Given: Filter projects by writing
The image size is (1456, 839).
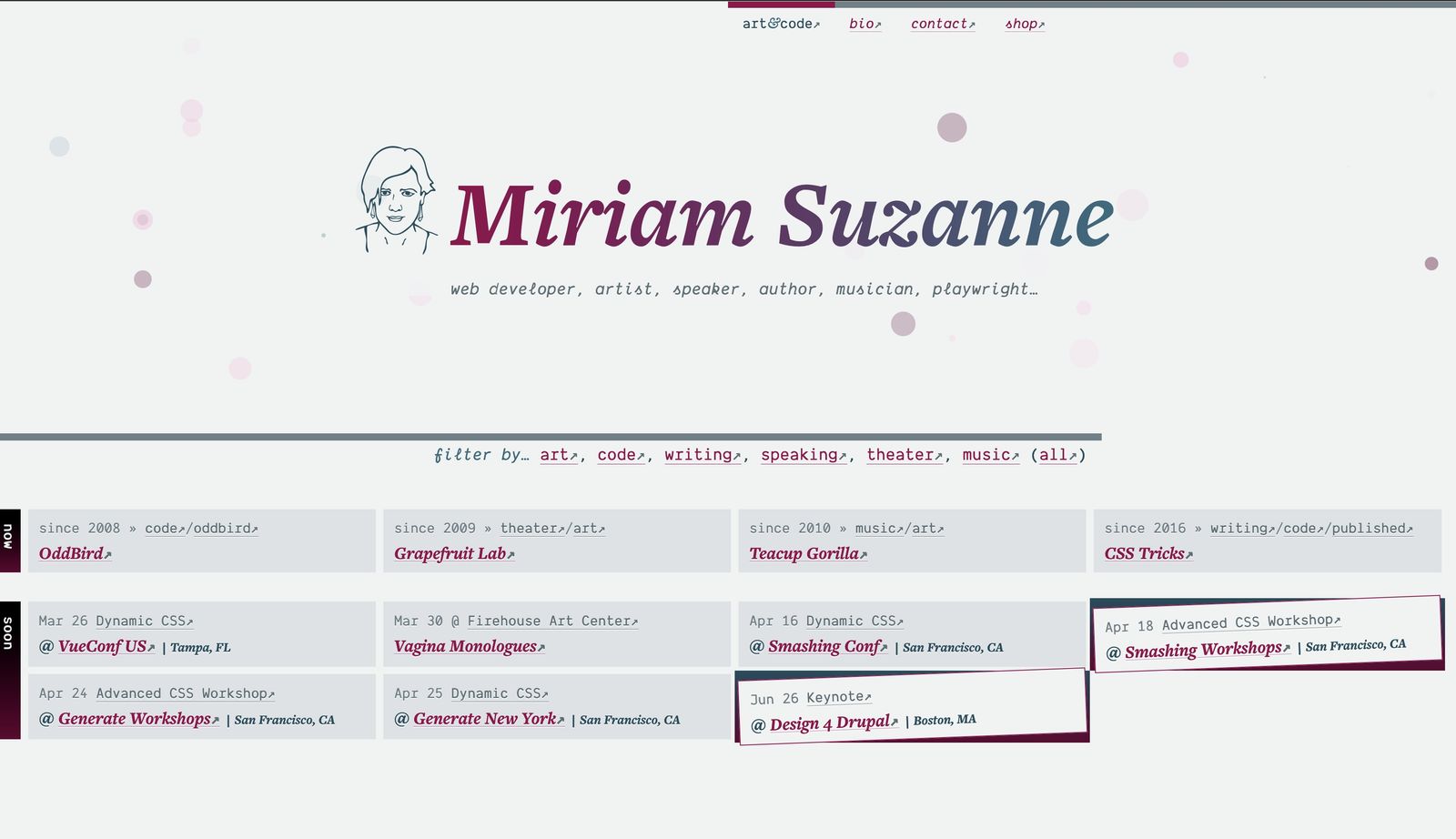Looking at the screenshot, I should (702, 455).
